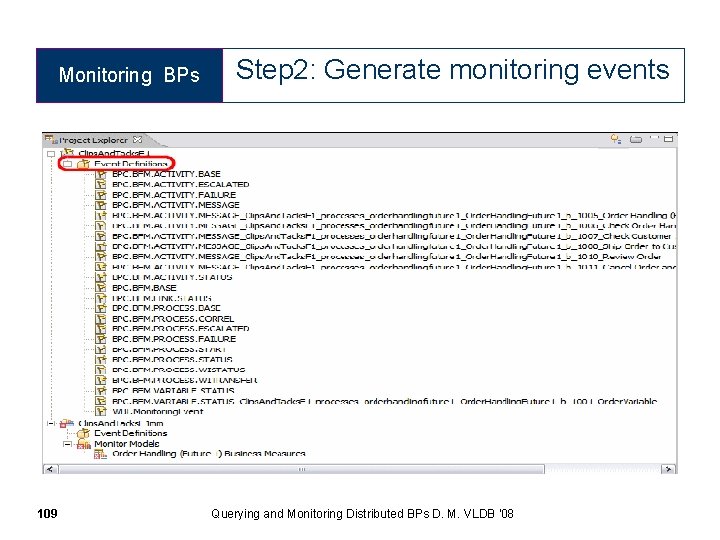This screenshot has height=540, width=720.
Task: Select BPC.BFM.PROCESS.BASE event definition
Action: tap(166, 308)
